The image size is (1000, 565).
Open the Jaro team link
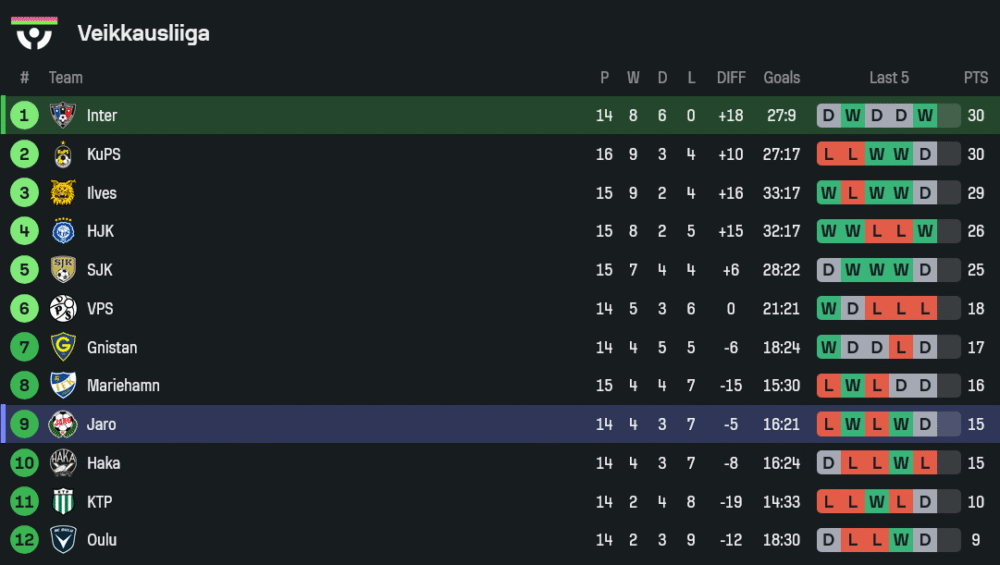(101, 424)
